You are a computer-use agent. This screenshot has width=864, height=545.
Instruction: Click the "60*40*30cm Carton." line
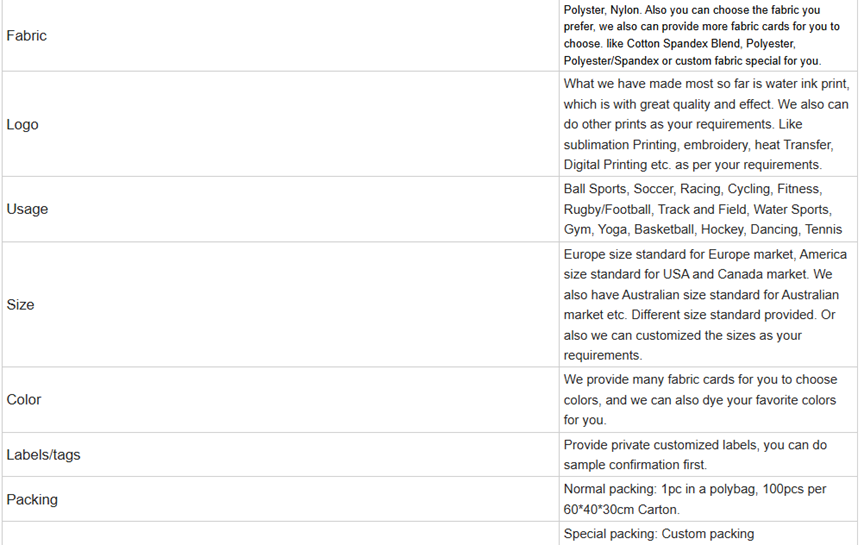[x=621, y=510]
